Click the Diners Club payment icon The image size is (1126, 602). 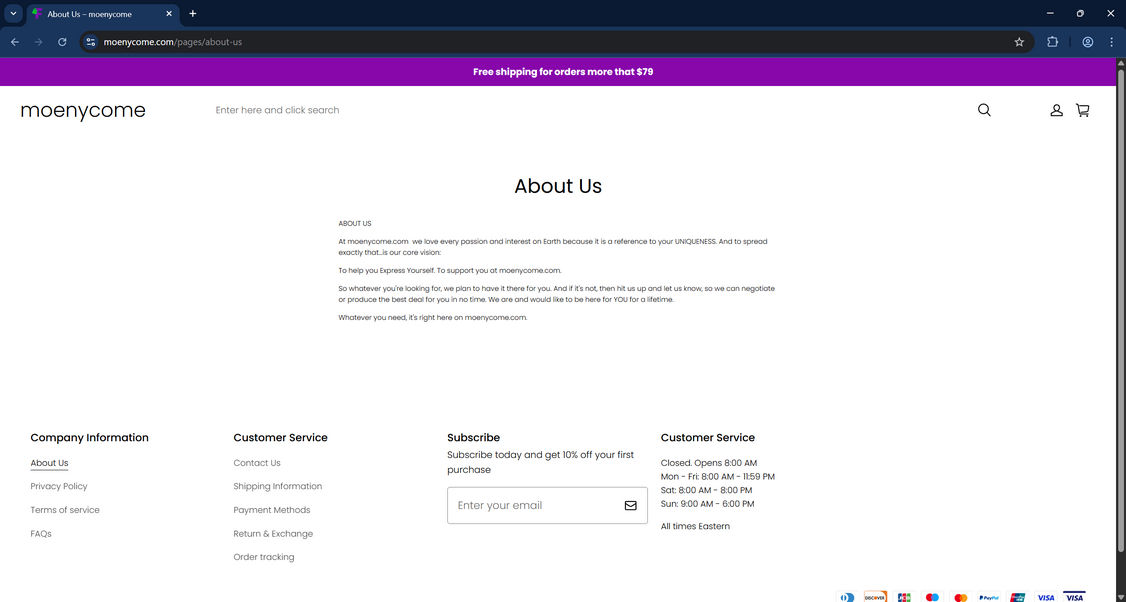coord(847,596)
